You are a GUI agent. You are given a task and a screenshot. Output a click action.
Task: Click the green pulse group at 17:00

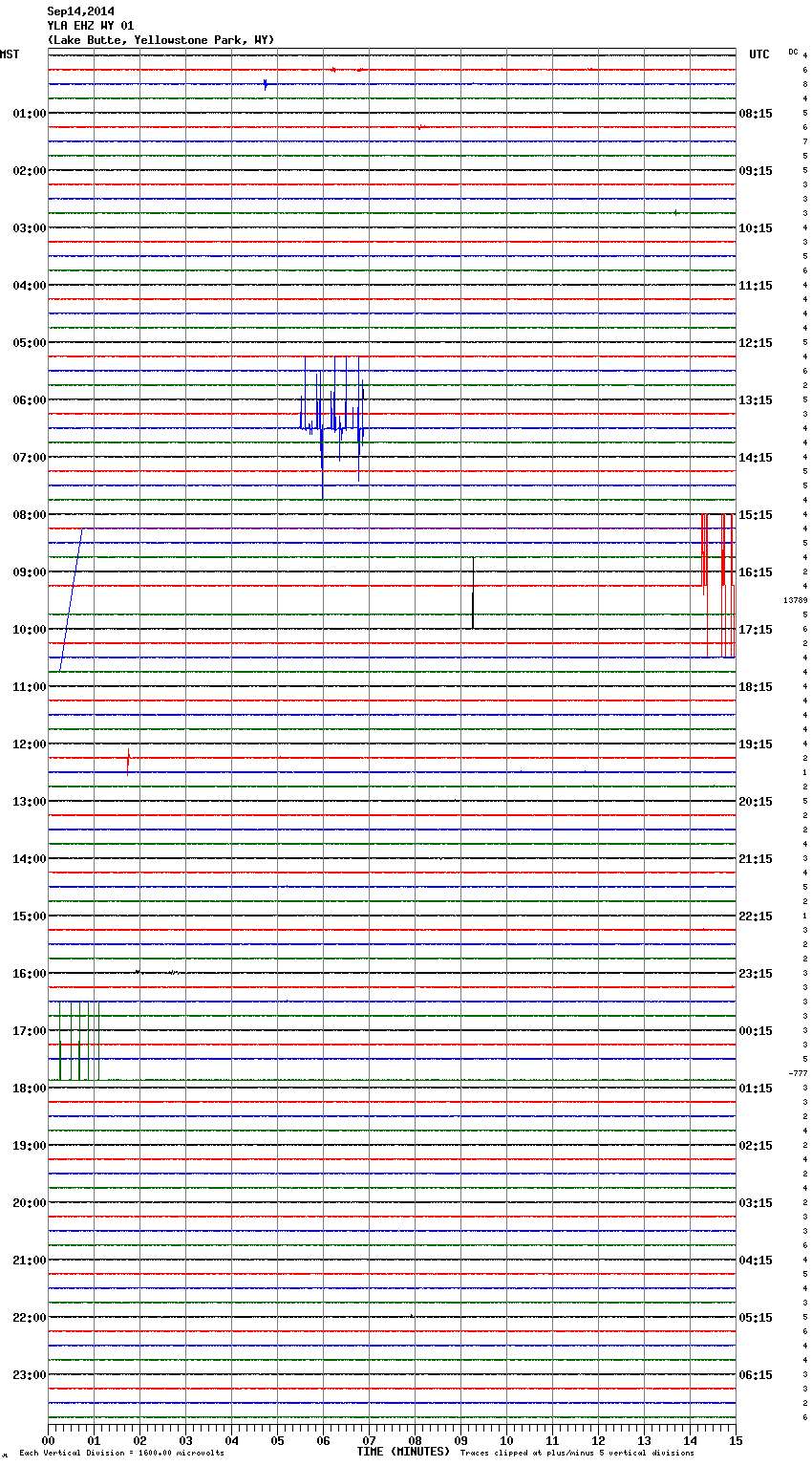pos(78,1041)
